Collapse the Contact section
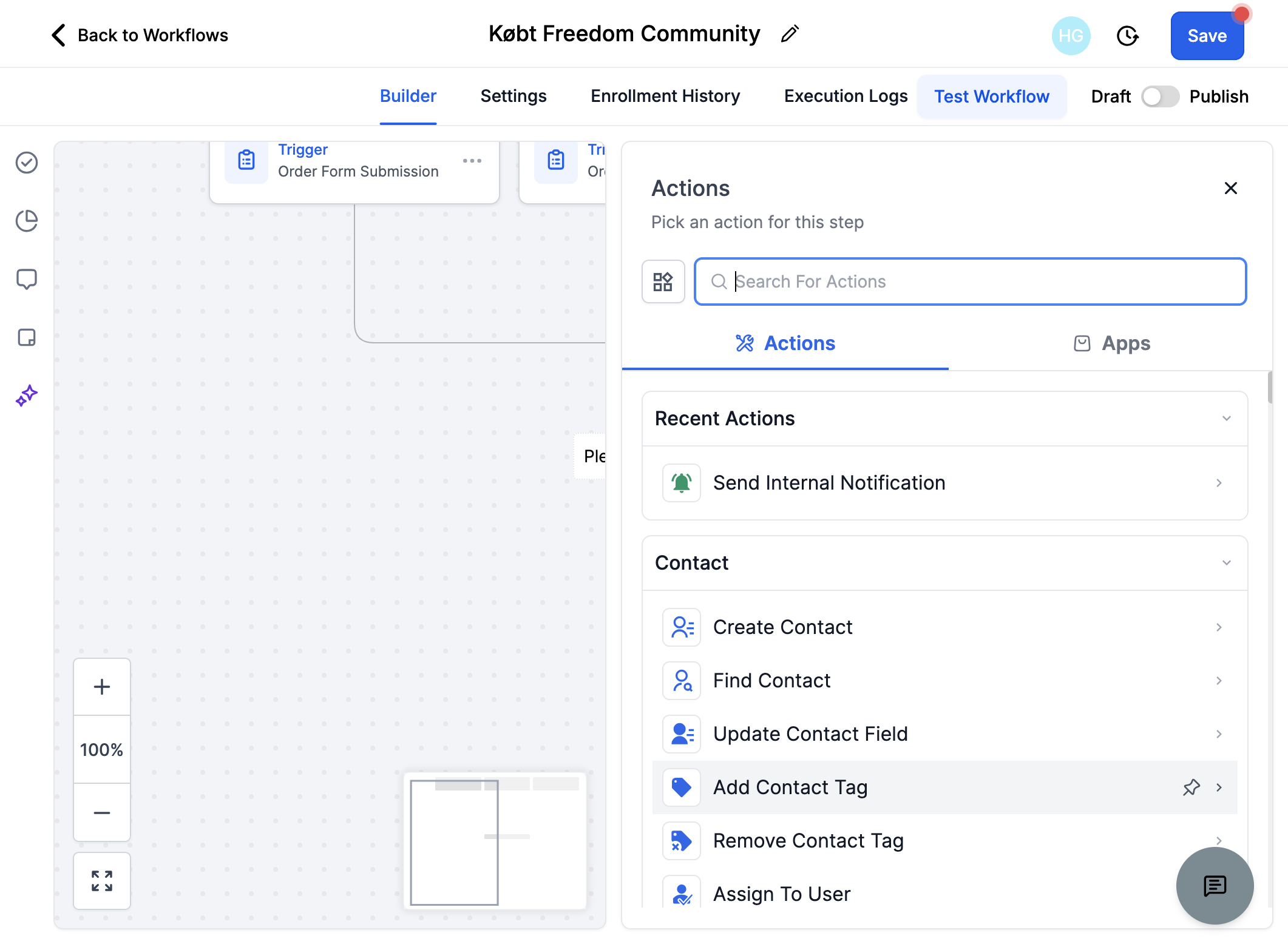The height and width of the screenshot is (944, 1288). (x=1227, y=563)
